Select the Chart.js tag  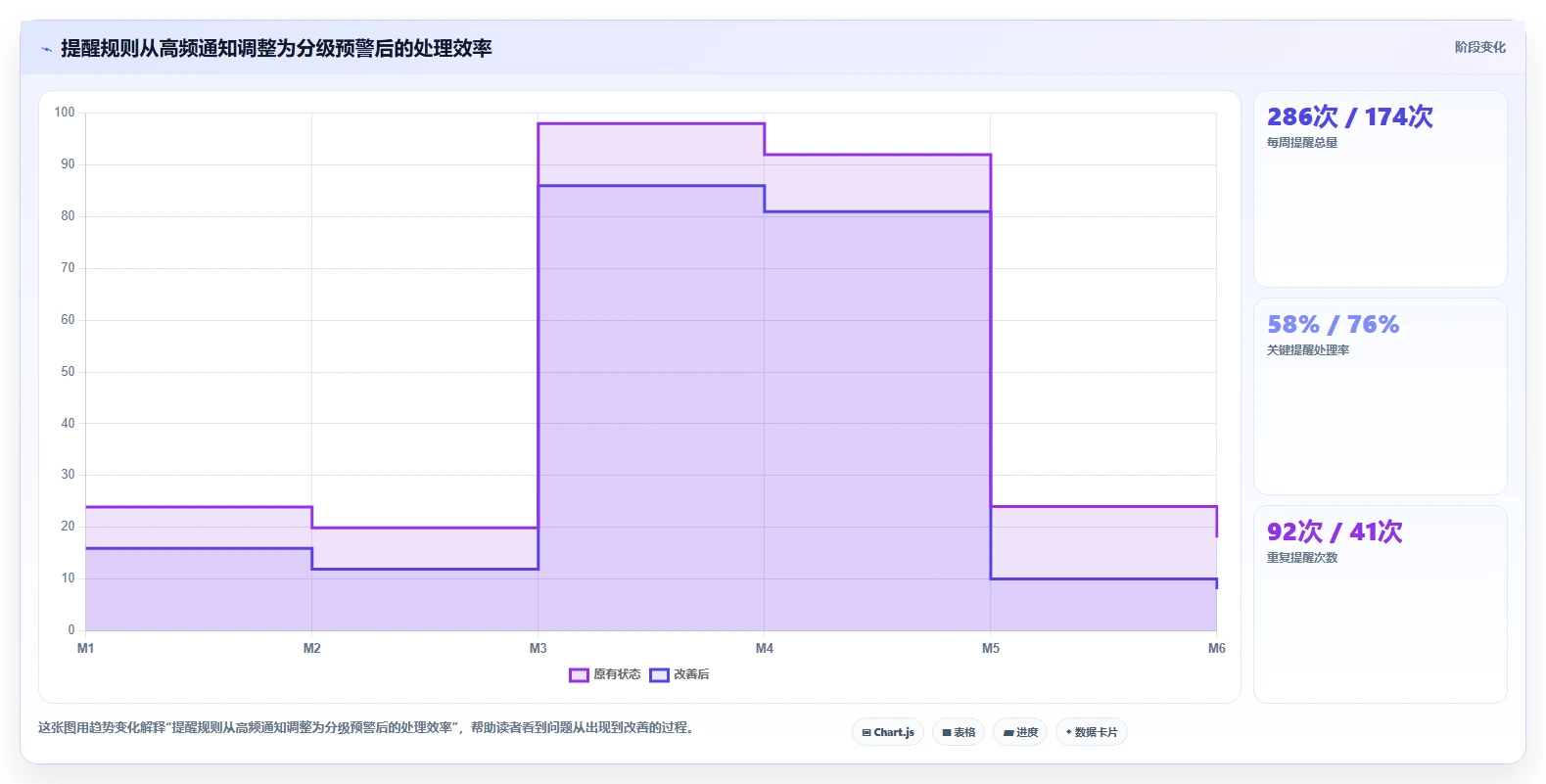tap(888, 732)
